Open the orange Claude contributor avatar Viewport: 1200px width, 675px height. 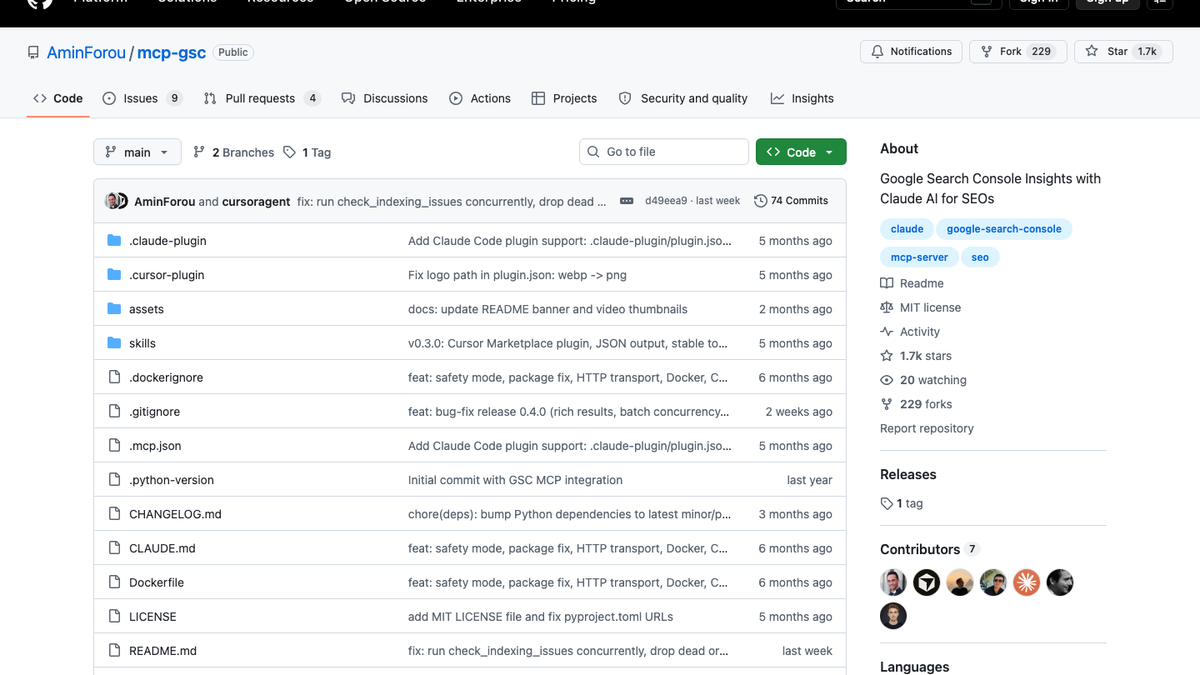click(x=1026, y=582)
